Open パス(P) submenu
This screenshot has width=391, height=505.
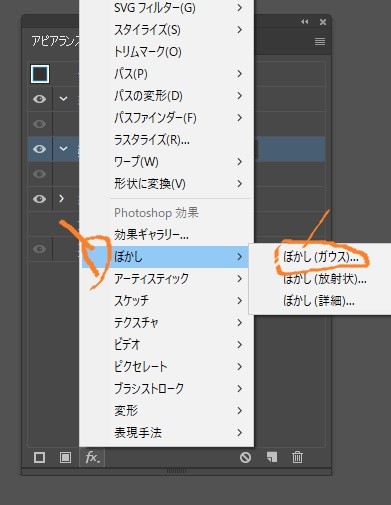[166, 74]
